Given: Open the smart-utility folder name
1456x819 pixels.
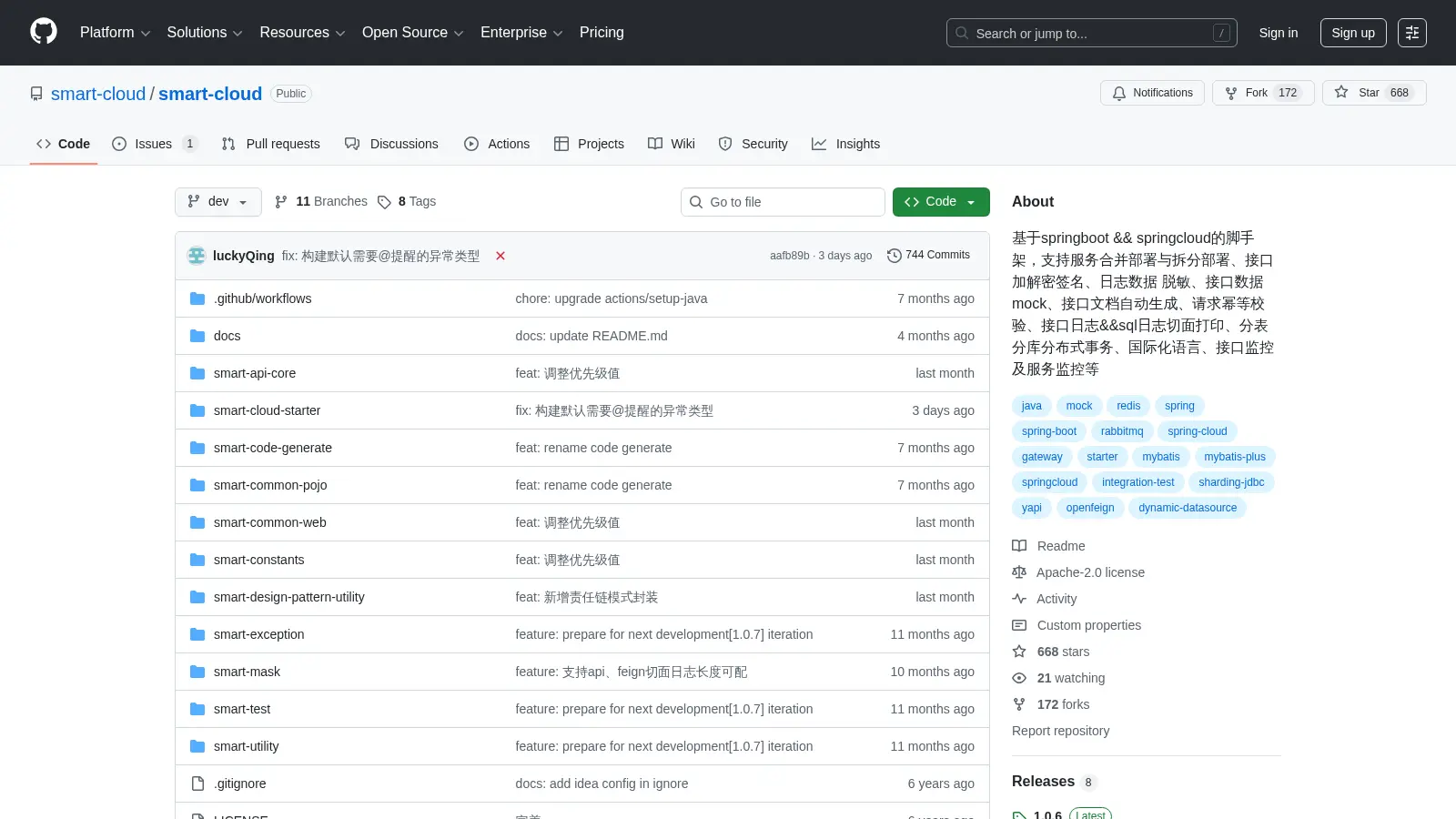Looking at the screenshot, I should (x=247, y=746).
